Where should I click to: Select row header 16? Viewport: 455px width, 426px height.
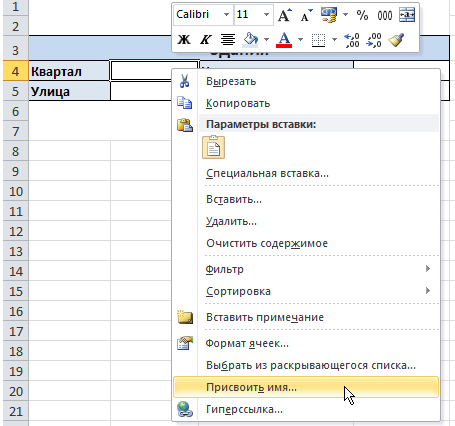click(x=16, y=311)
